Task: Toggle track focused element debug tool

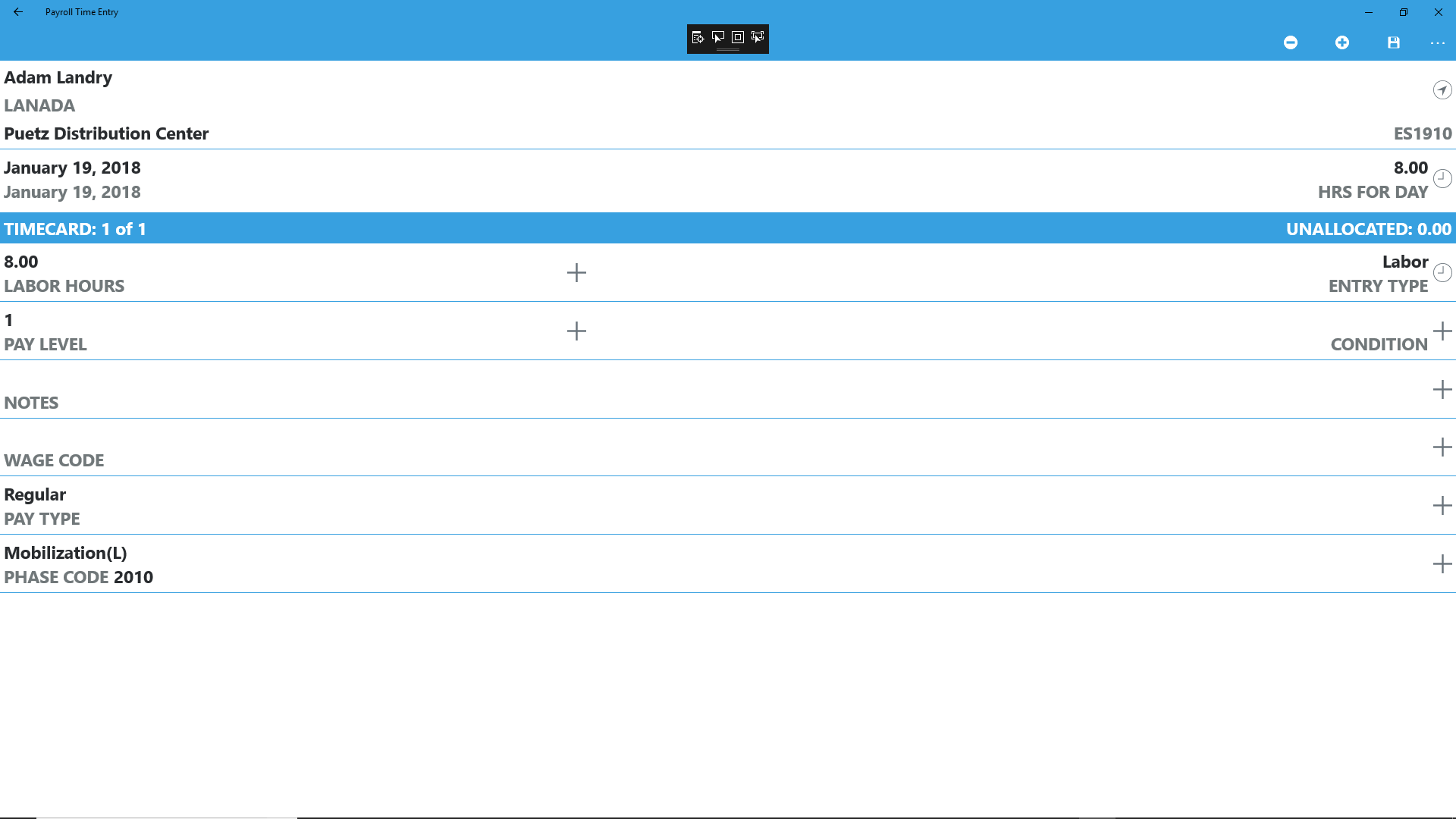Action: pos(757,37)
